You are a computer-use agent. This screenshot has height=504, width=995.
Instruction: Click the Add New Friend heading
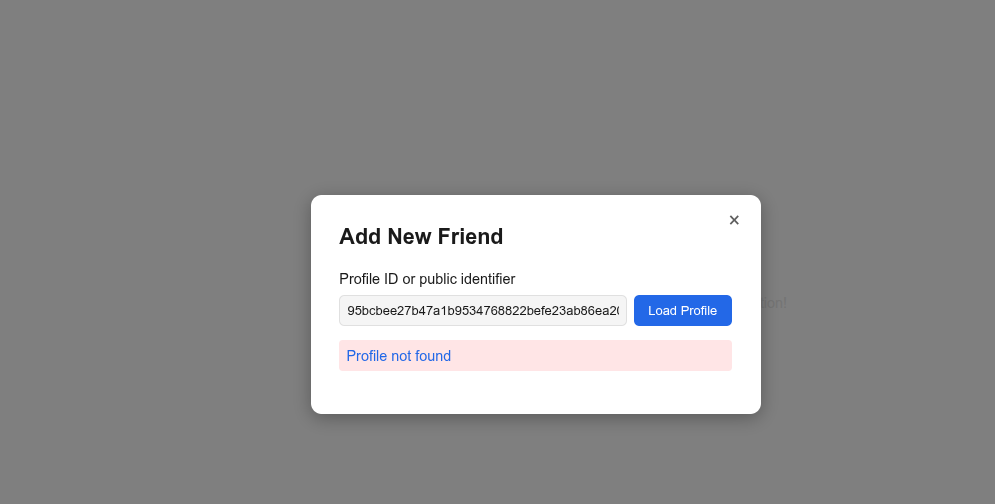(x=421, y=236)
